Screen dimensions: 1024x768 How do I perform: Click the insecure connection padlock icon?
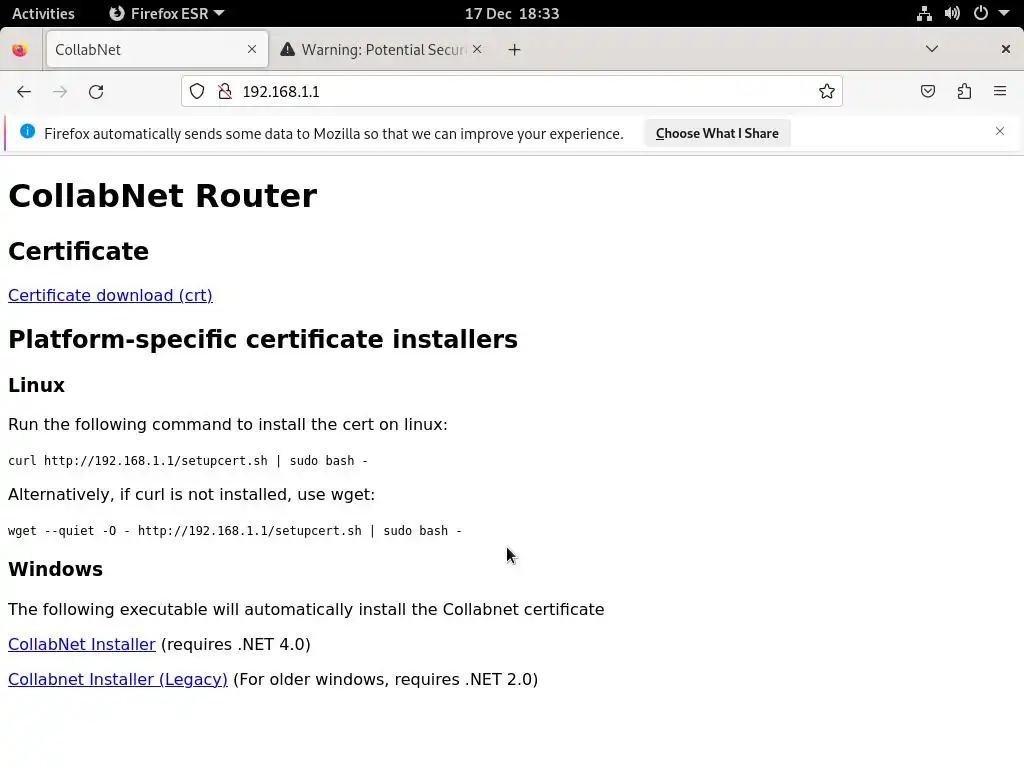pos(225,91)
